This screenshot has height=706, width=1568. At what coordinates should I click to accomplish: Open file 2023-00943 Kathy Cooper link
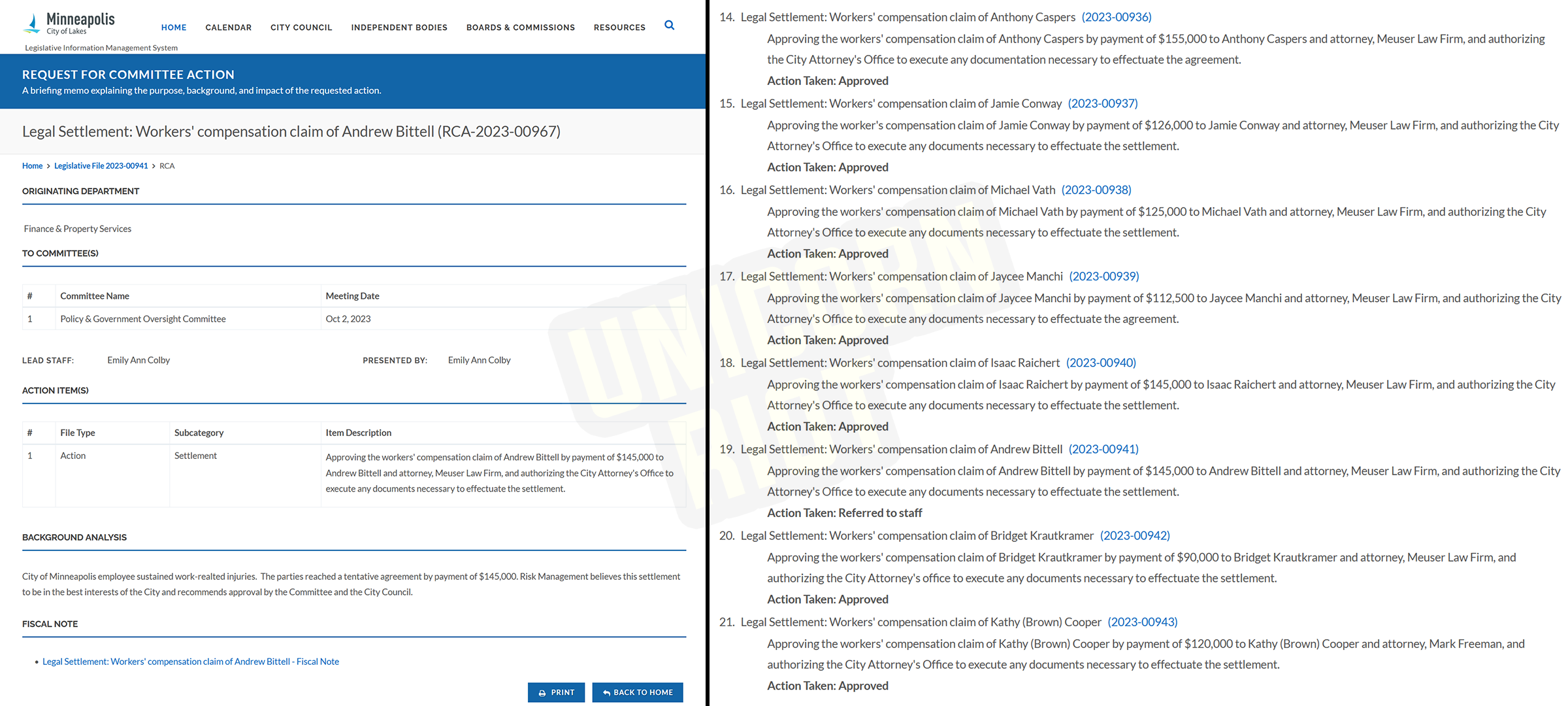(1142, 622)
